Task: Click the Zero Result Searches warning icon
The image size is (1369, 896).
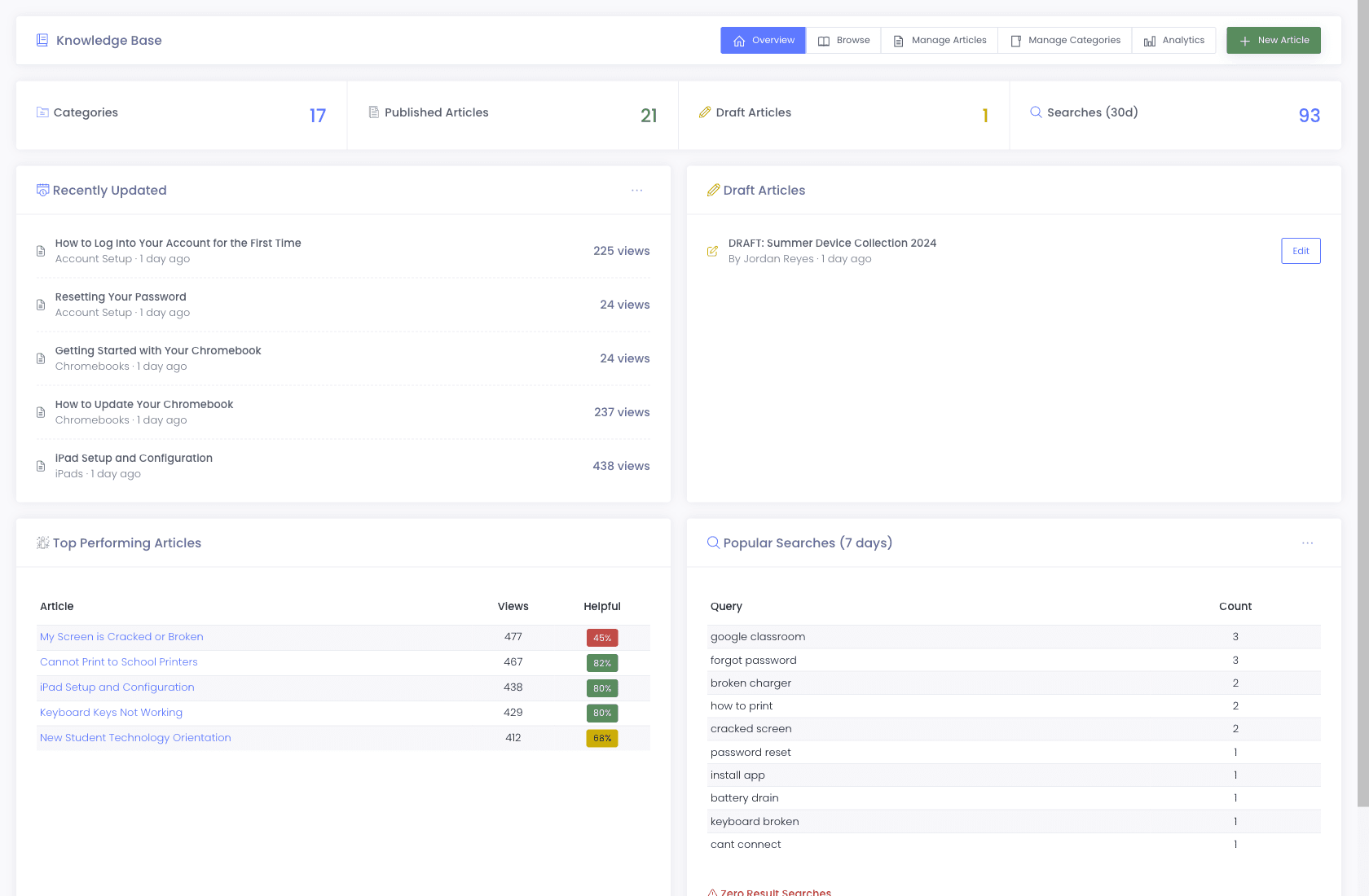Action: pos(712,893)
